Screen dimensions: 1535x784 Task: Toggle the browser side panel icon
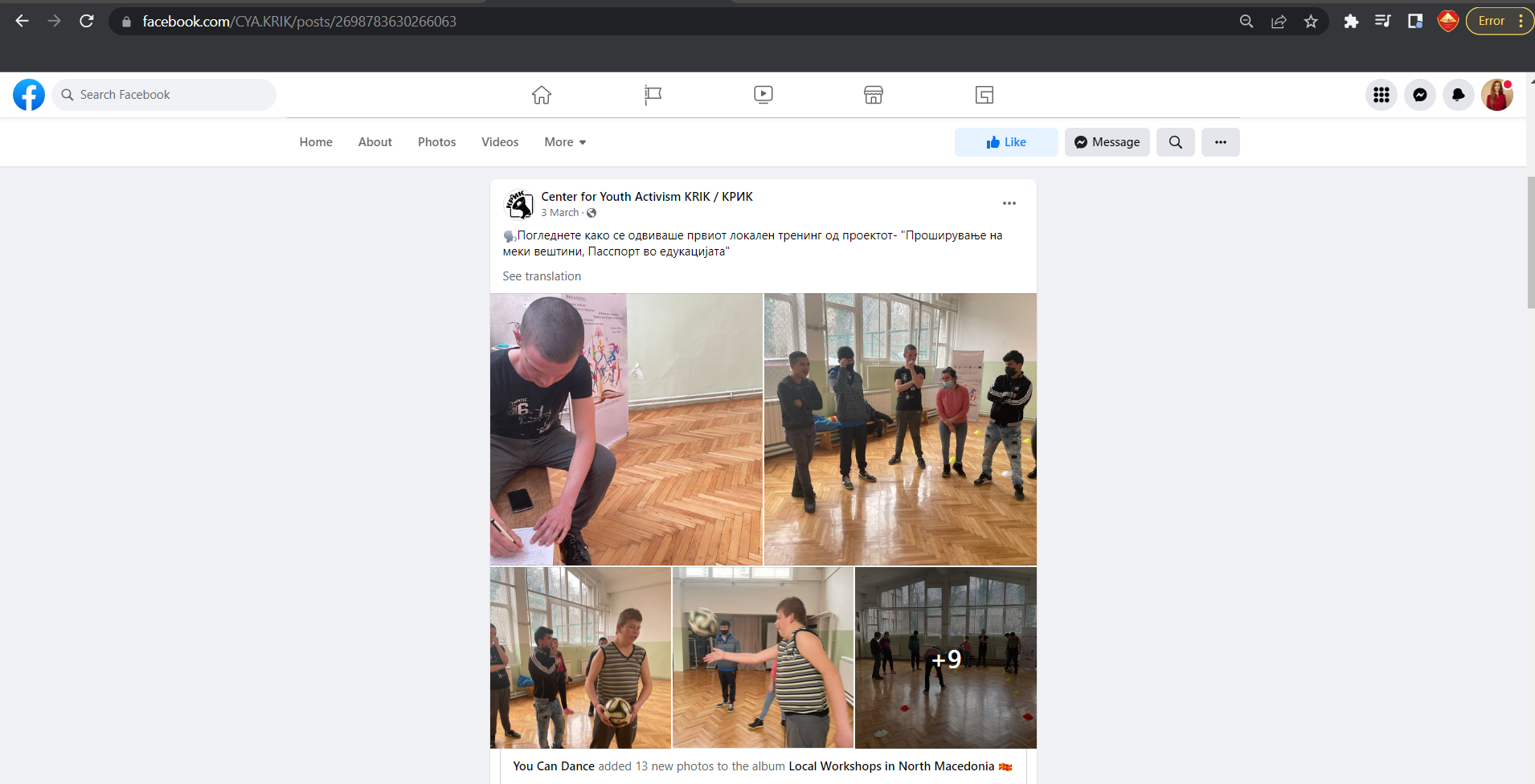tap(1415, 22)
